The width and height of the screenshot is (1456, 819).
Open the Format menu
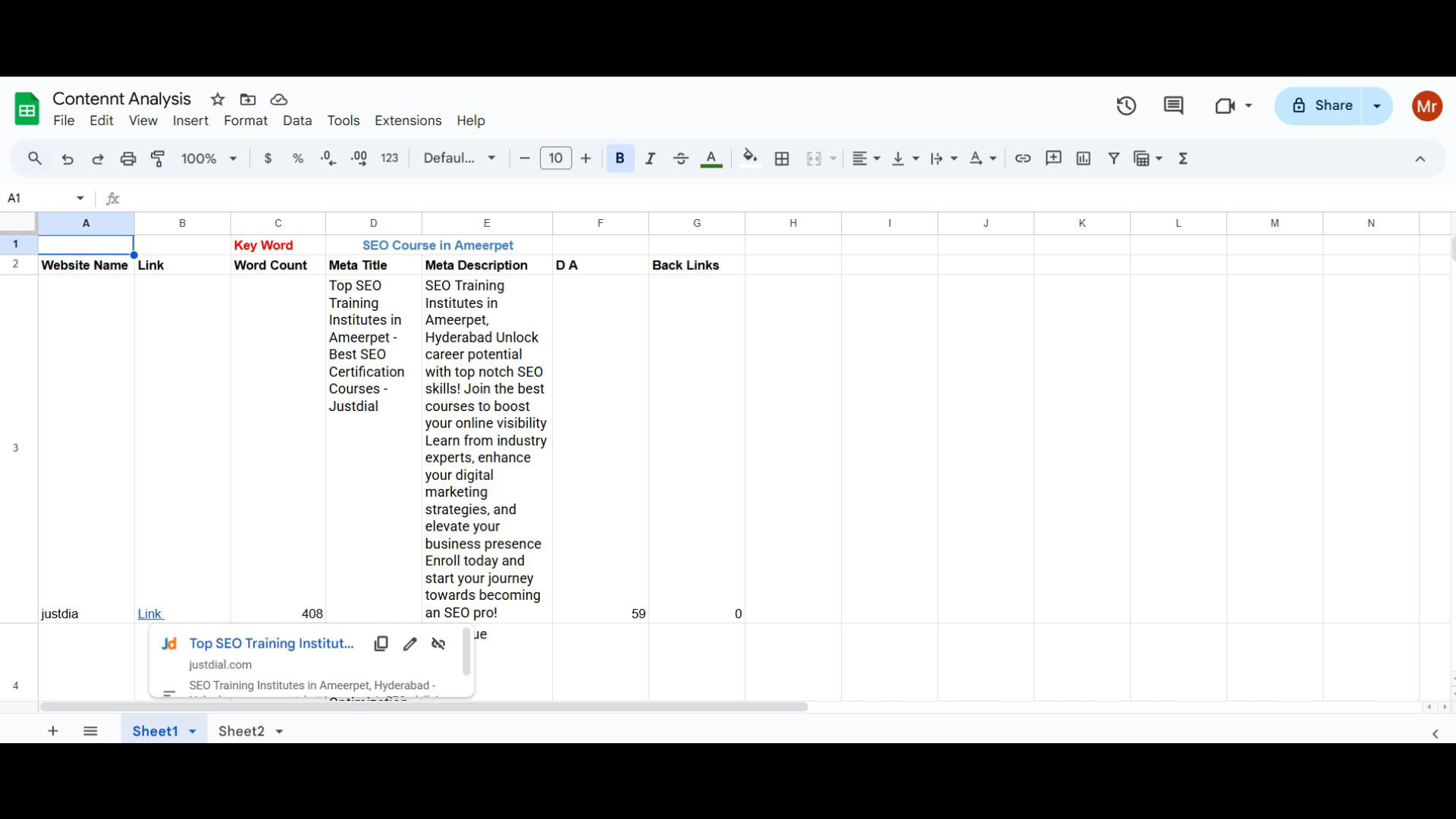(246, 121)
